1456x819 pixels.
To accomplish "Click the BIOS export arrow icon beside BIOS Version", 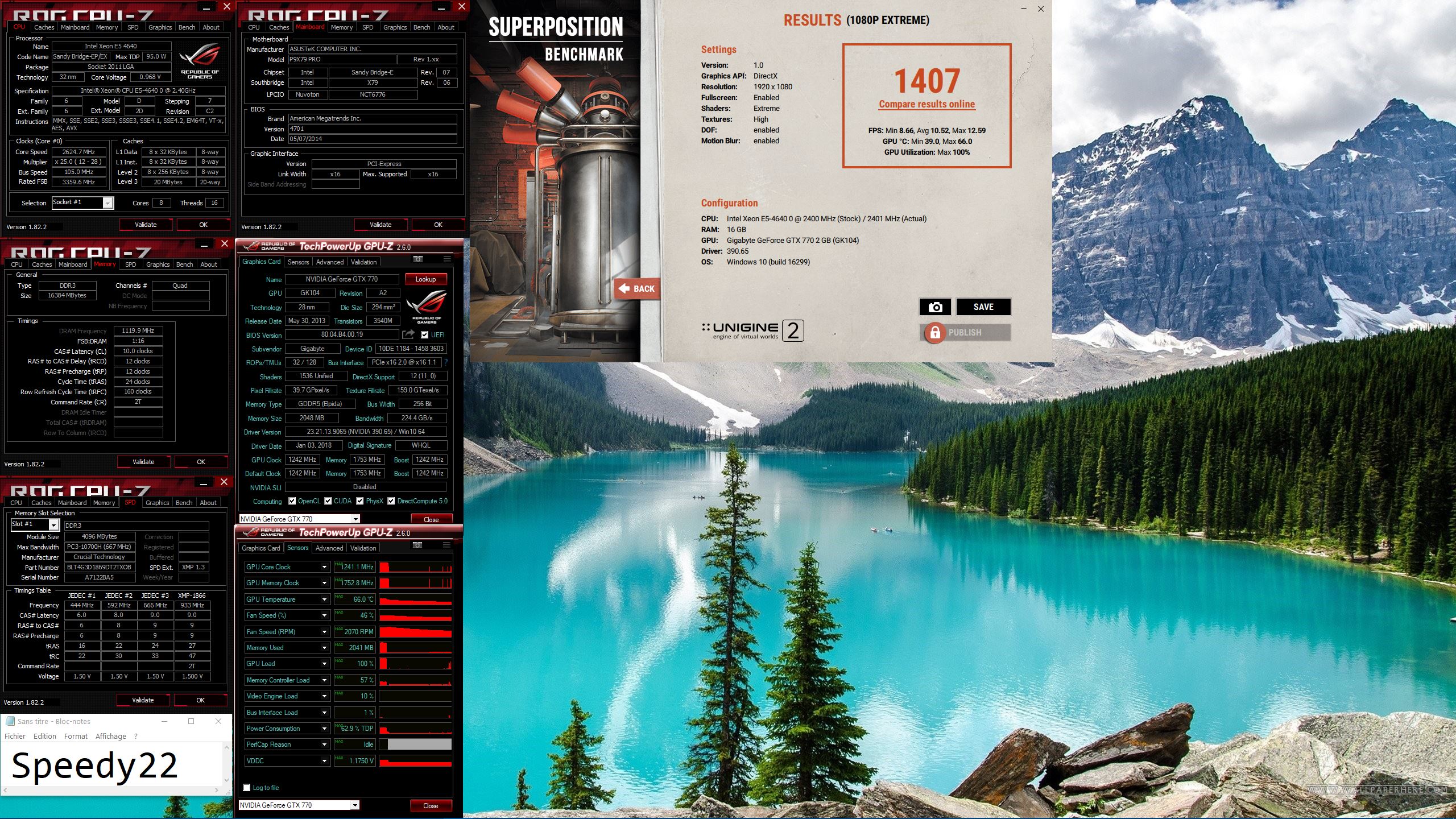I will 408,334.
